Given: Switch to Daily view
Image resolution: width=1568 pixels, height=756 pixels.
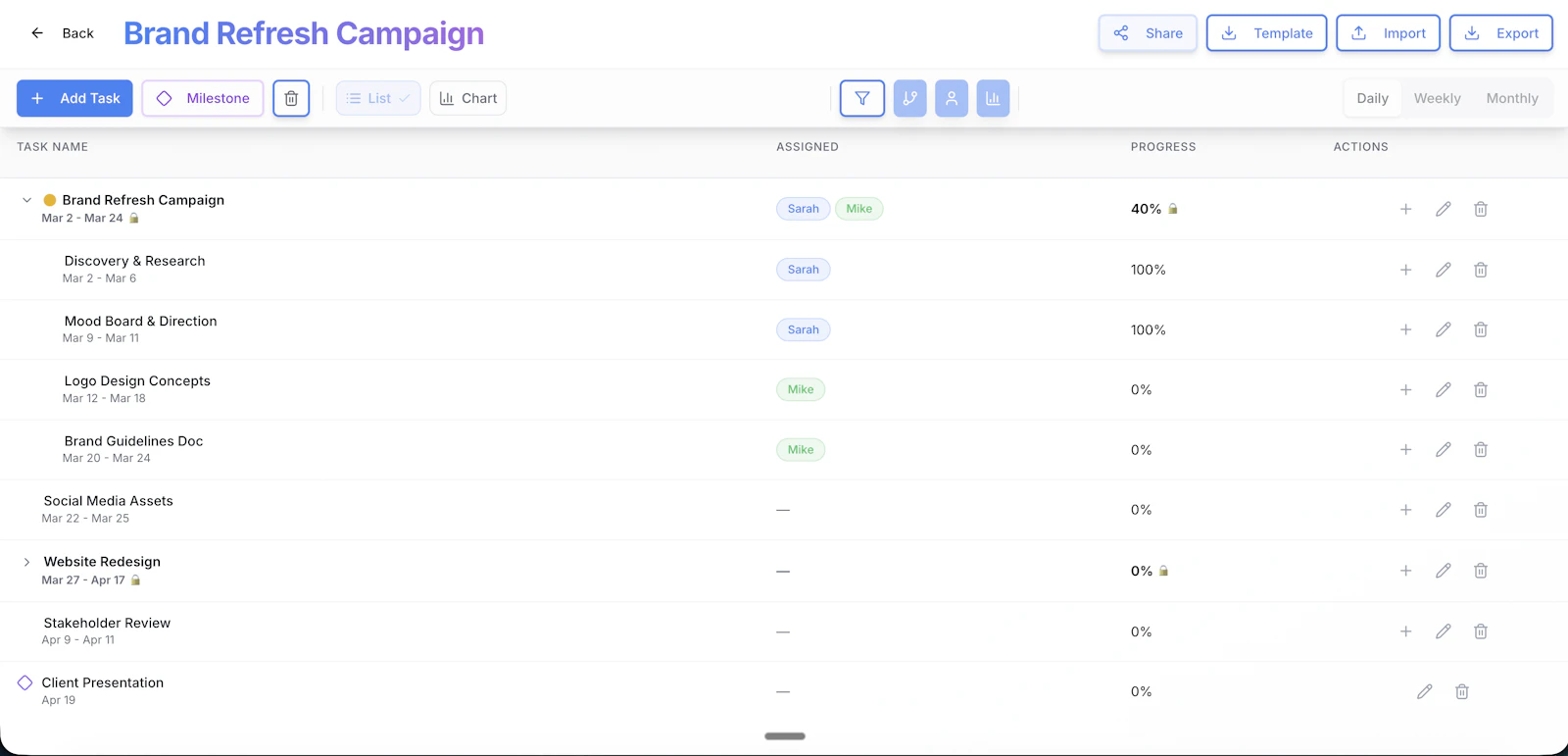Looking at the screenshot, I should click(x=1372, y=98).
